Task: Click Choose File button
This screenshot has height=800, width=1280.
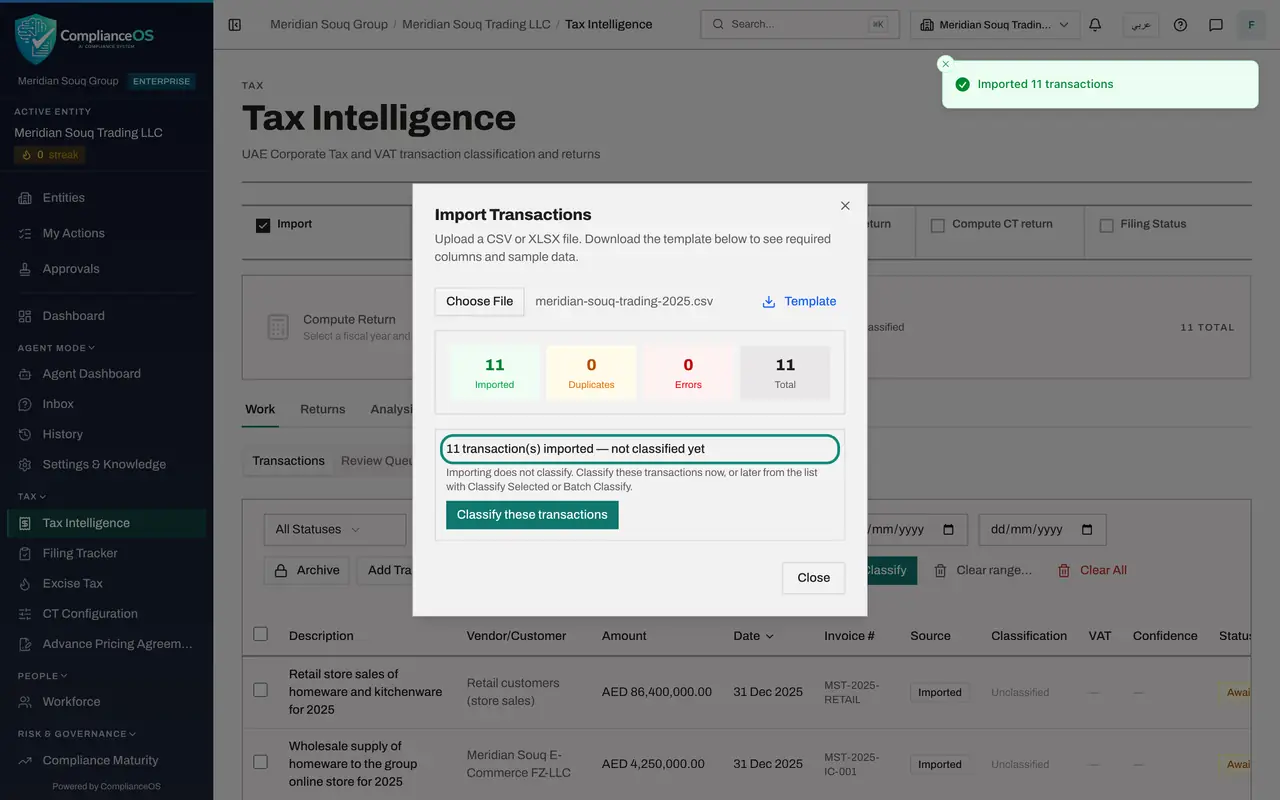Action: tap(480, 301)
